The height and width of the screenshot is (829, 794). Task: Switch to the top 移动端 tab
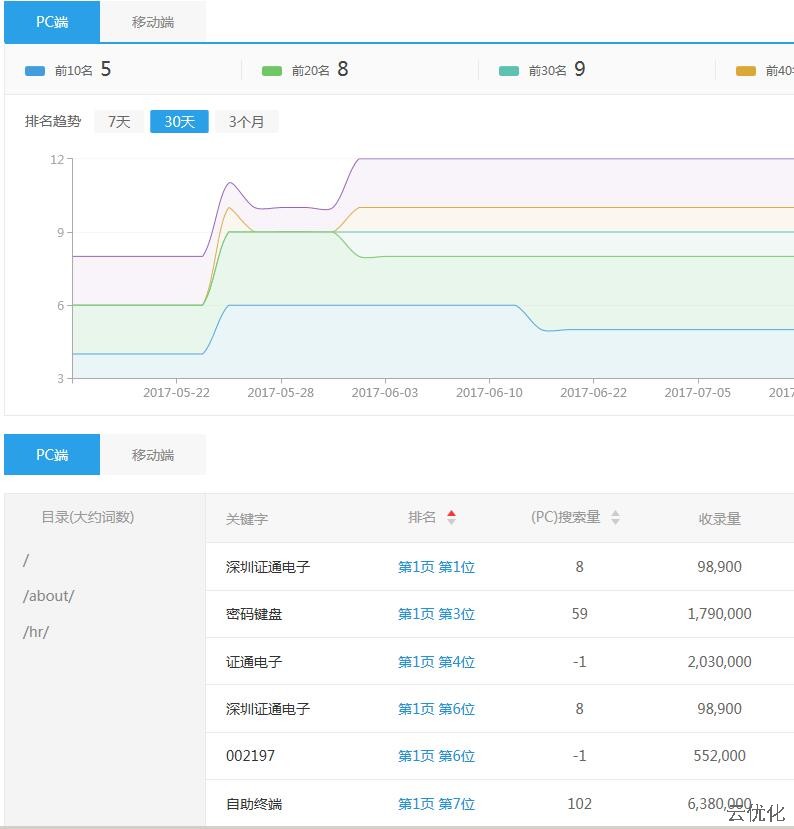(153, 22)
